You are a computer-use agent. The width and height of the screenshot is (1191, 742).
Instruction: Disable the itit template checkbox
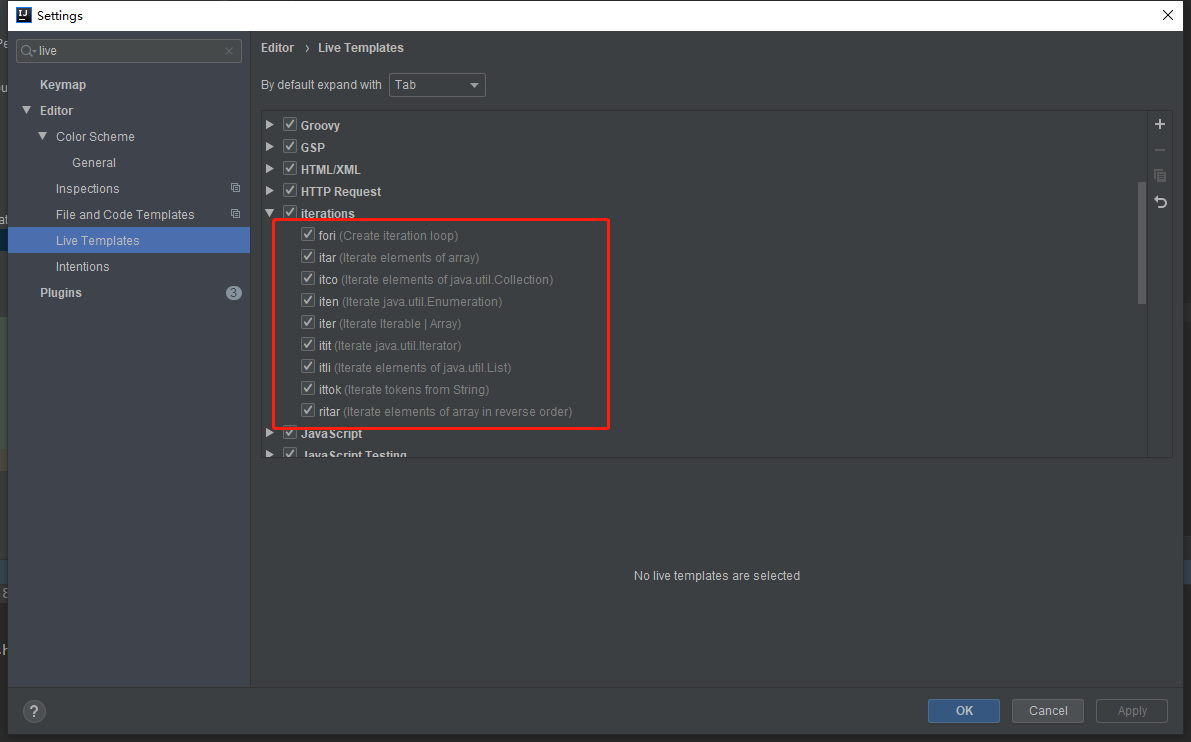click(308, 345)
